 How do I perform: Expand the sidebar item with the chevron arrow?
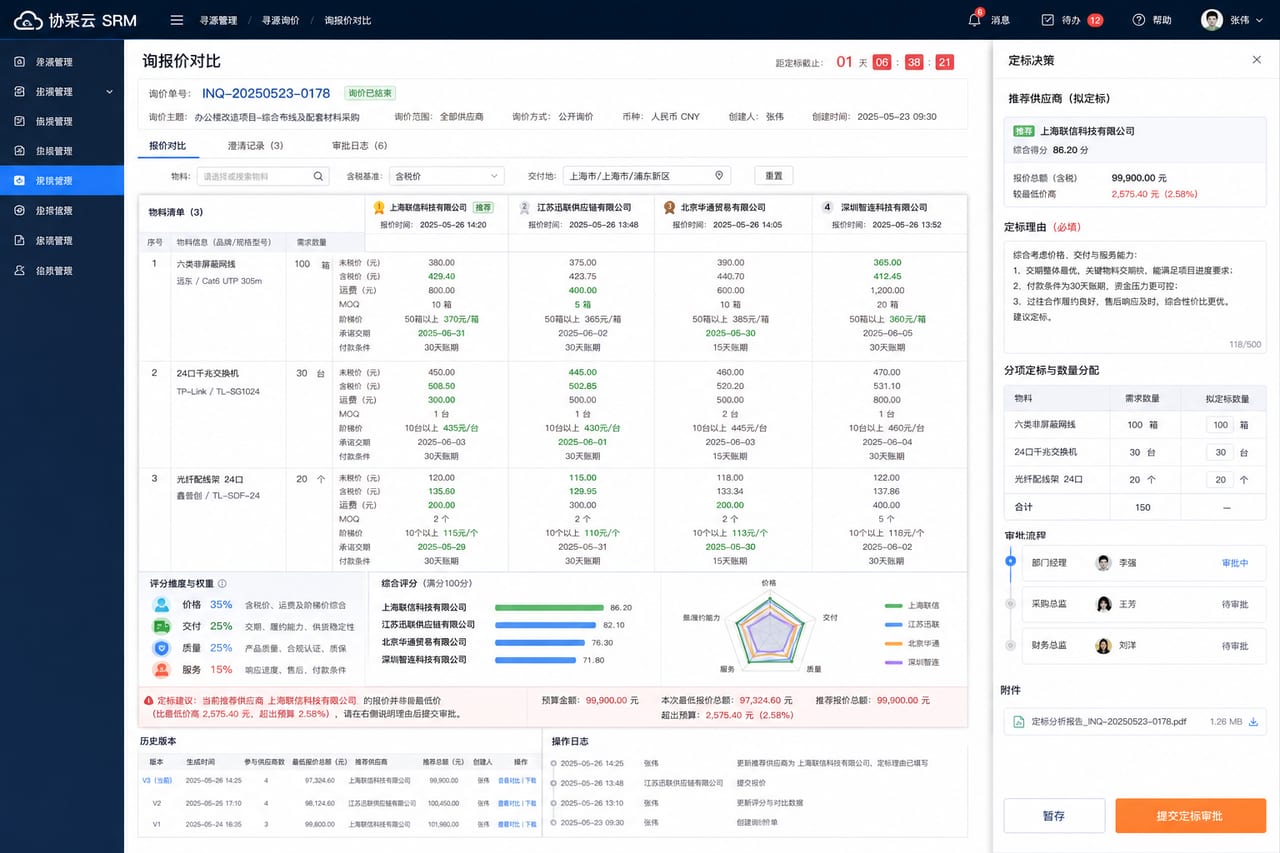click(x=108, y=91)
